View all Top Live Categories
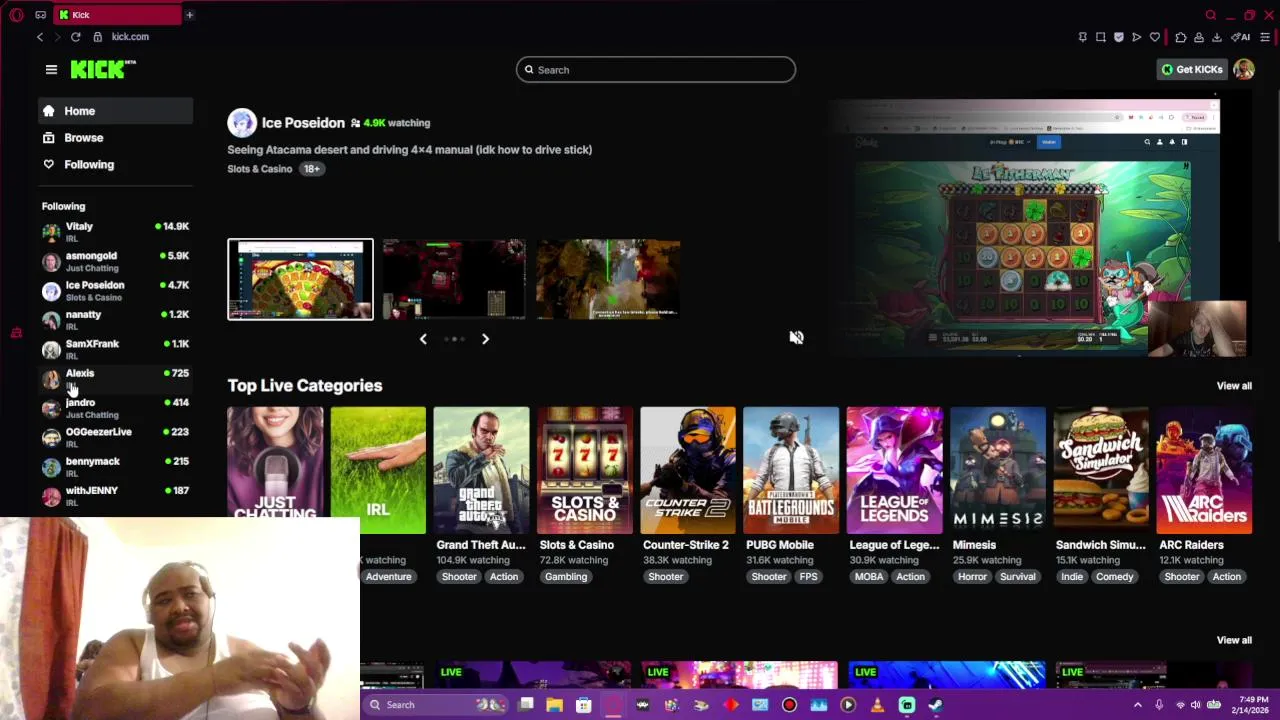The image size is (1280, 720). [1233, 386]
